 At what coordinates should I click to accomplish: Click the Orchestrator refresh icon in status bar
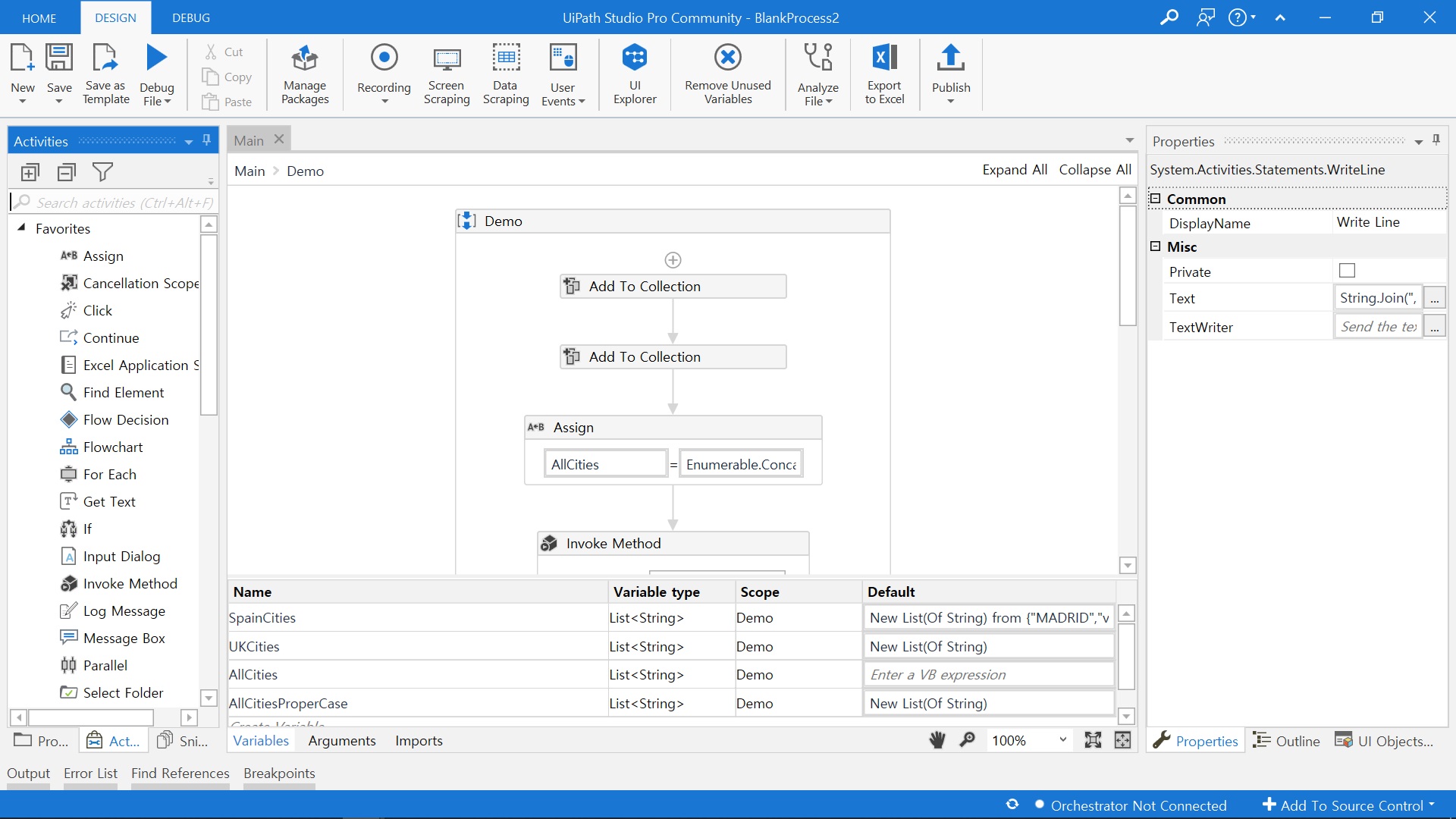pyautogui.click(x=1012, y=805)
